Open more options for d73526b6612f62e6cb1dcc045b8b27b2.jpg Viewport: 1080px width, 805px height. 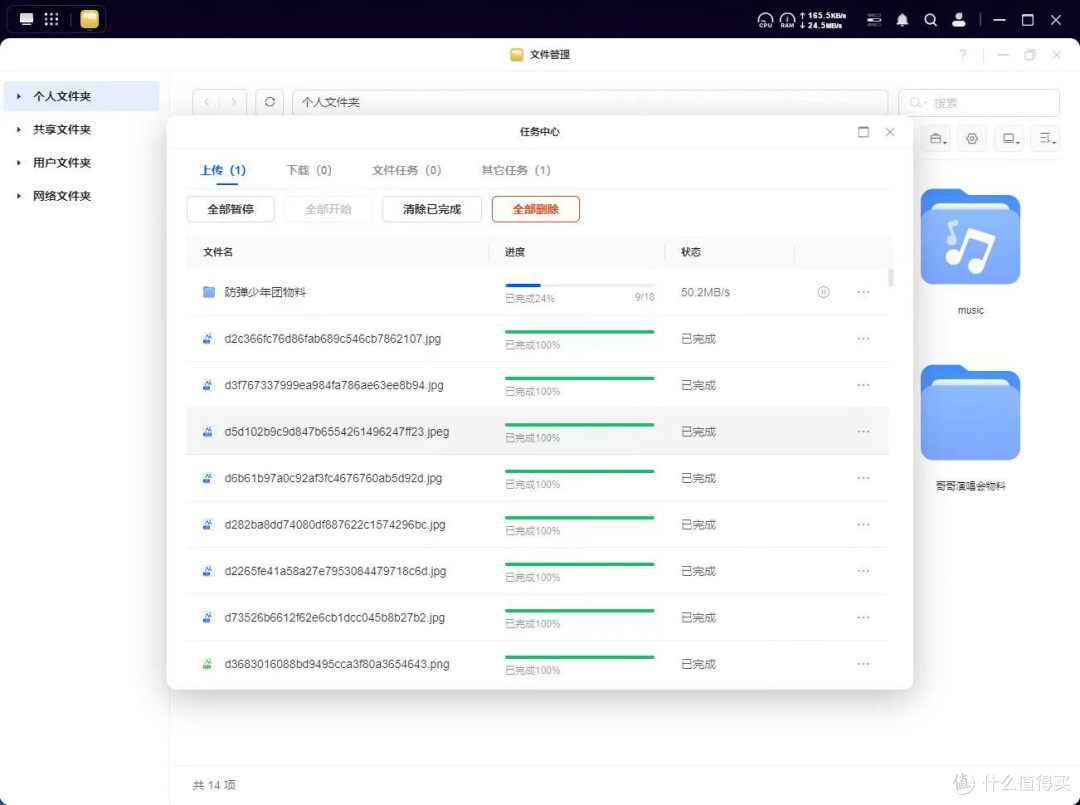863,618
